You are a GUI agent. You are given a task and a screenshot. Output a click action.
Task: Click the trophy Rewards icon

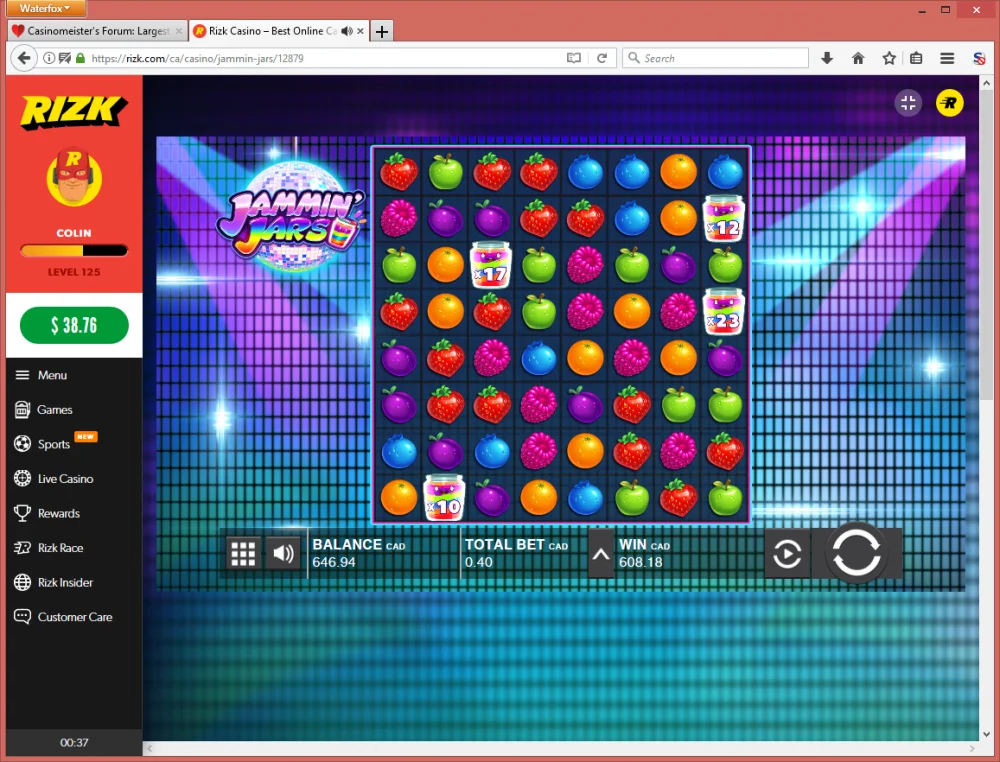click(22, 513)
